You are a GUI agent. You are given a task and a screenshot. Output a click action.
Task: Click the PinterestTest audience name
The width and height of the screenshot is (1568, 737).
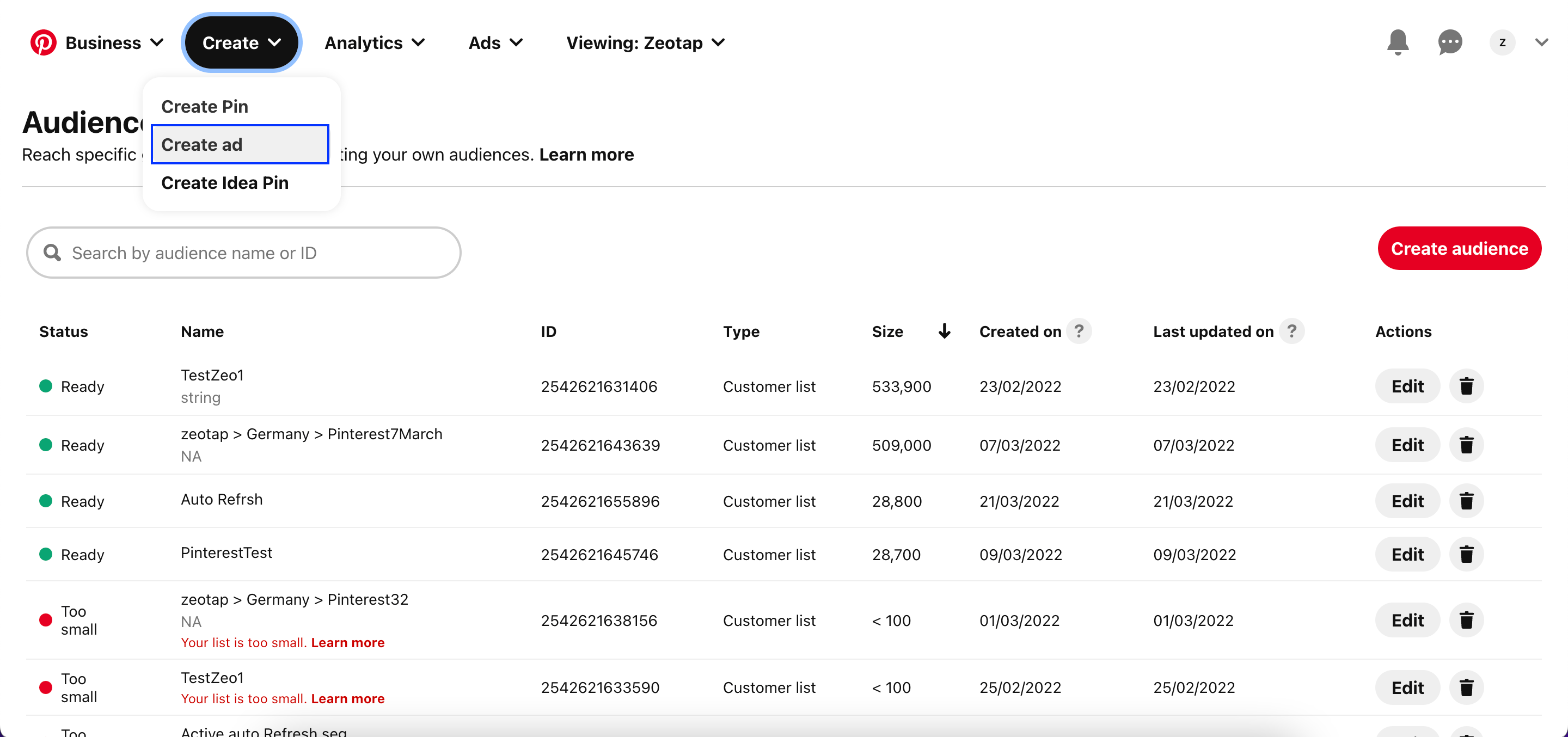pyautogui.click(x=226, y=552)
